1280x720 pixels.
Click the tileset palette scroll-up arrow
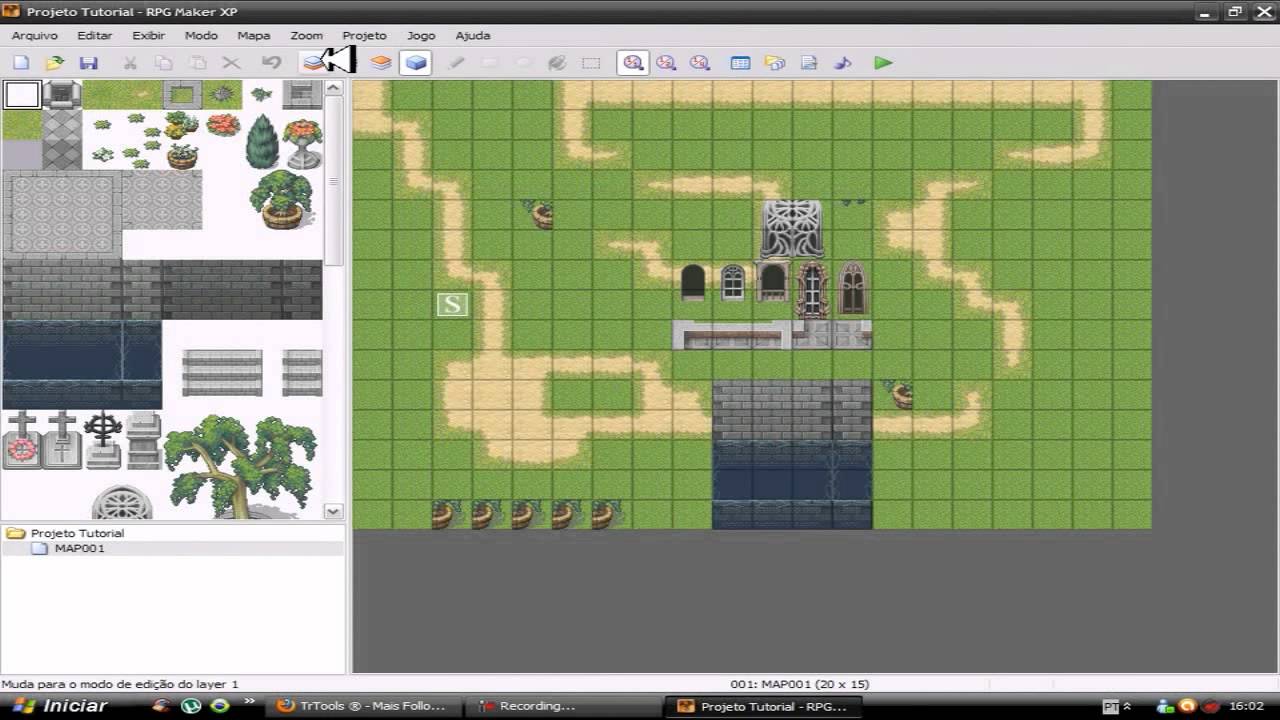[x=334, y=88]
